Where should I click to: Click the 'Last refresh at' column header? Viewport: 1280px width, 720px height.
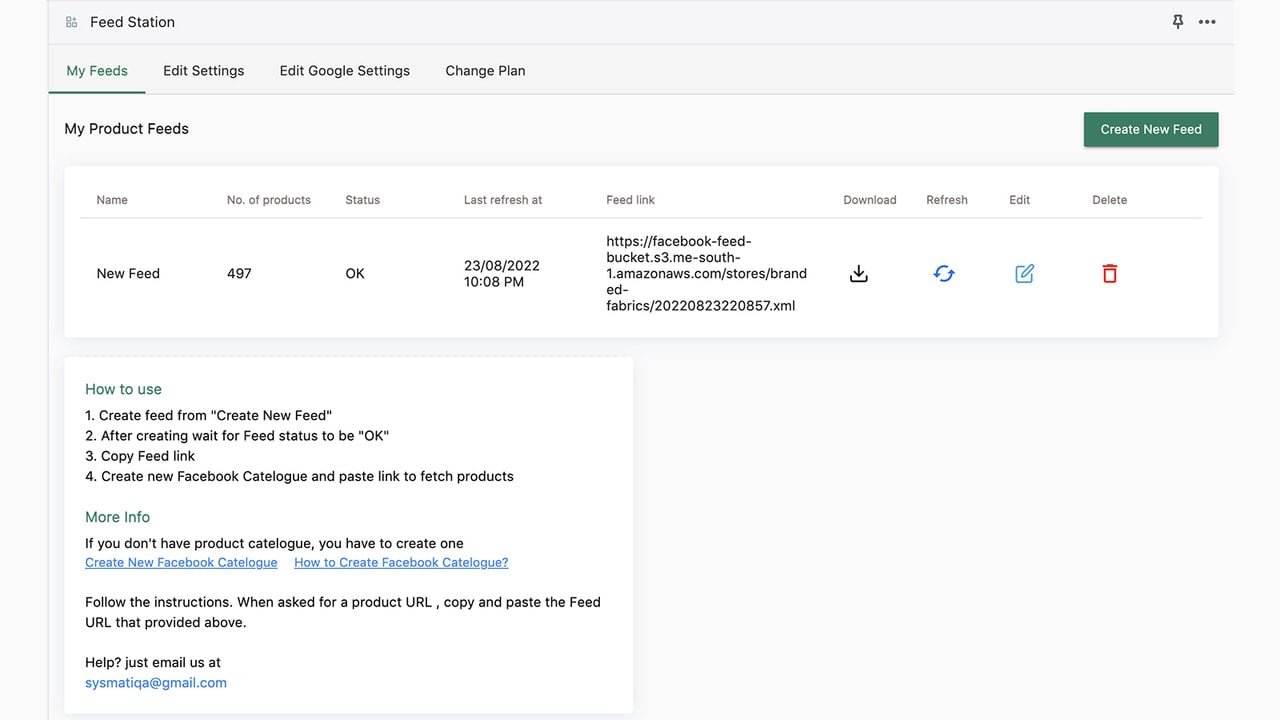tap(503, 200)
